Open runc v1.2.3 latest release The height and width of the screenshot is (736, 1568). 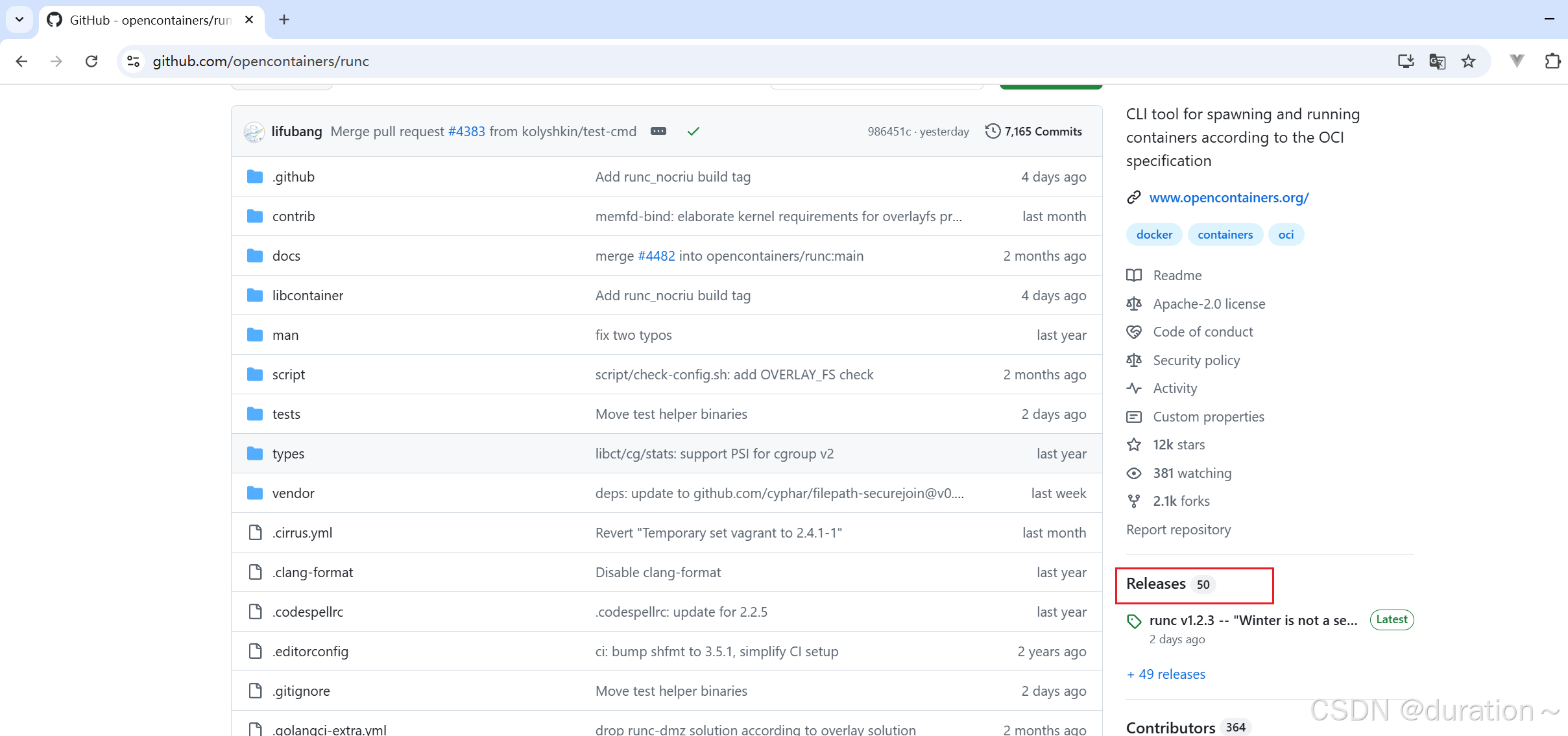(1253, 620)
